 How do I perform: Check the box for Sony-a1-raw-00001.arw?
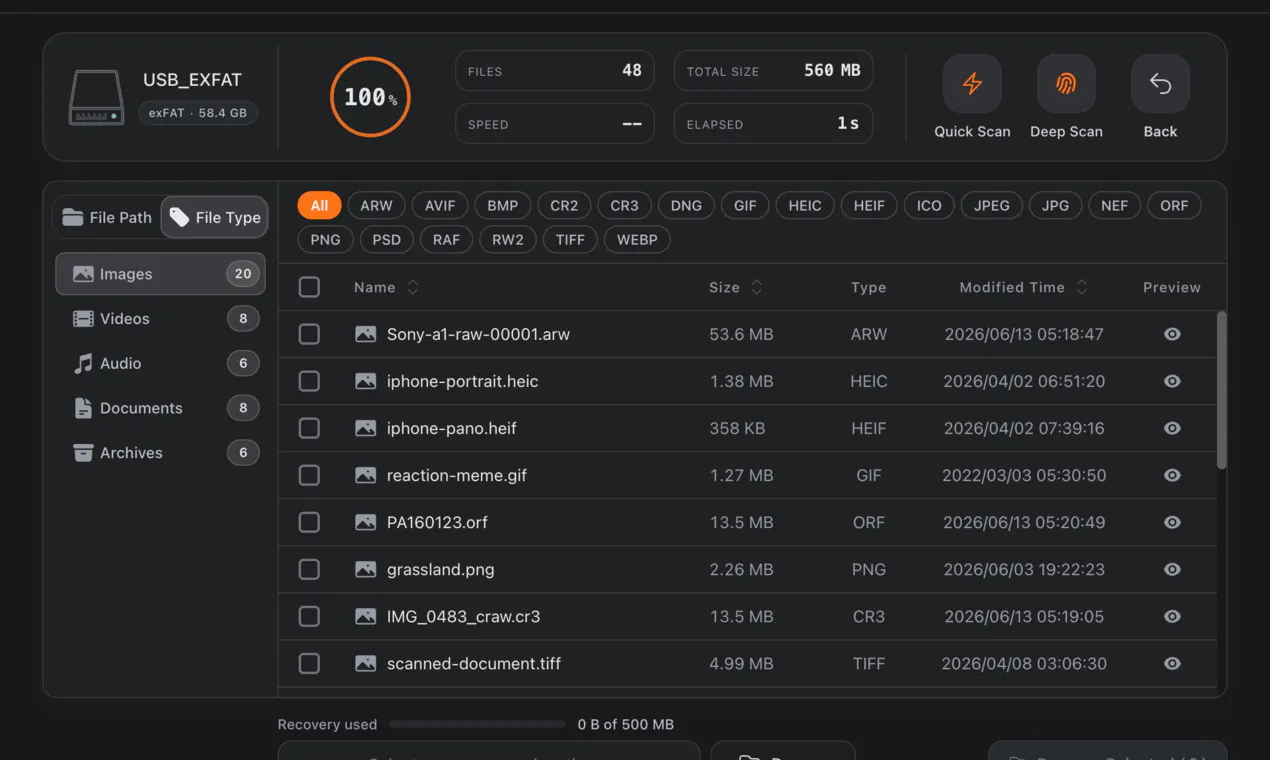coord(309,334)
